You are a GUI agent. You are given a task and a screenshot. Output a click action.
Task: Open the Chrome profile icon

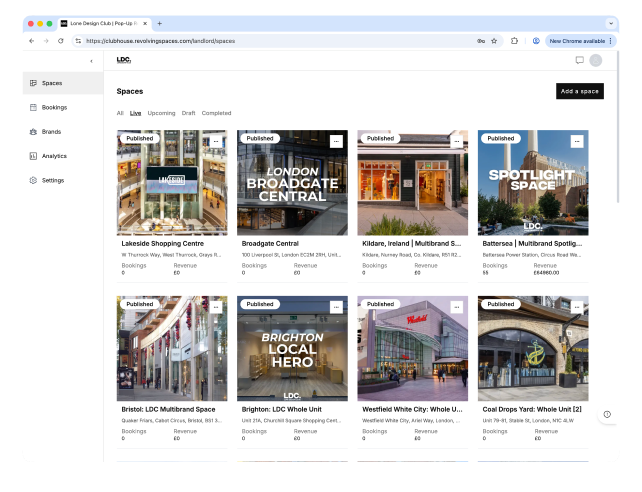point(536,41)
